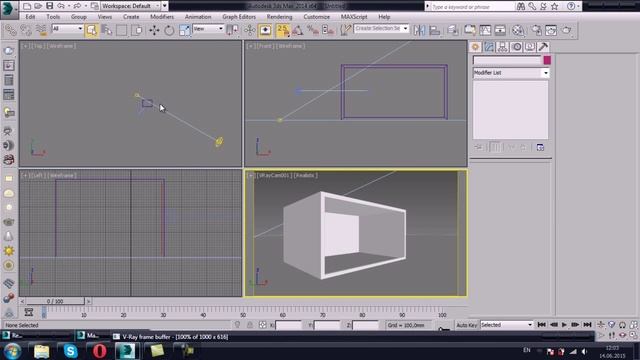Toggle the 2.5D Snaps button
This screenshot has width=640, height=360.
tap(282, 30)
